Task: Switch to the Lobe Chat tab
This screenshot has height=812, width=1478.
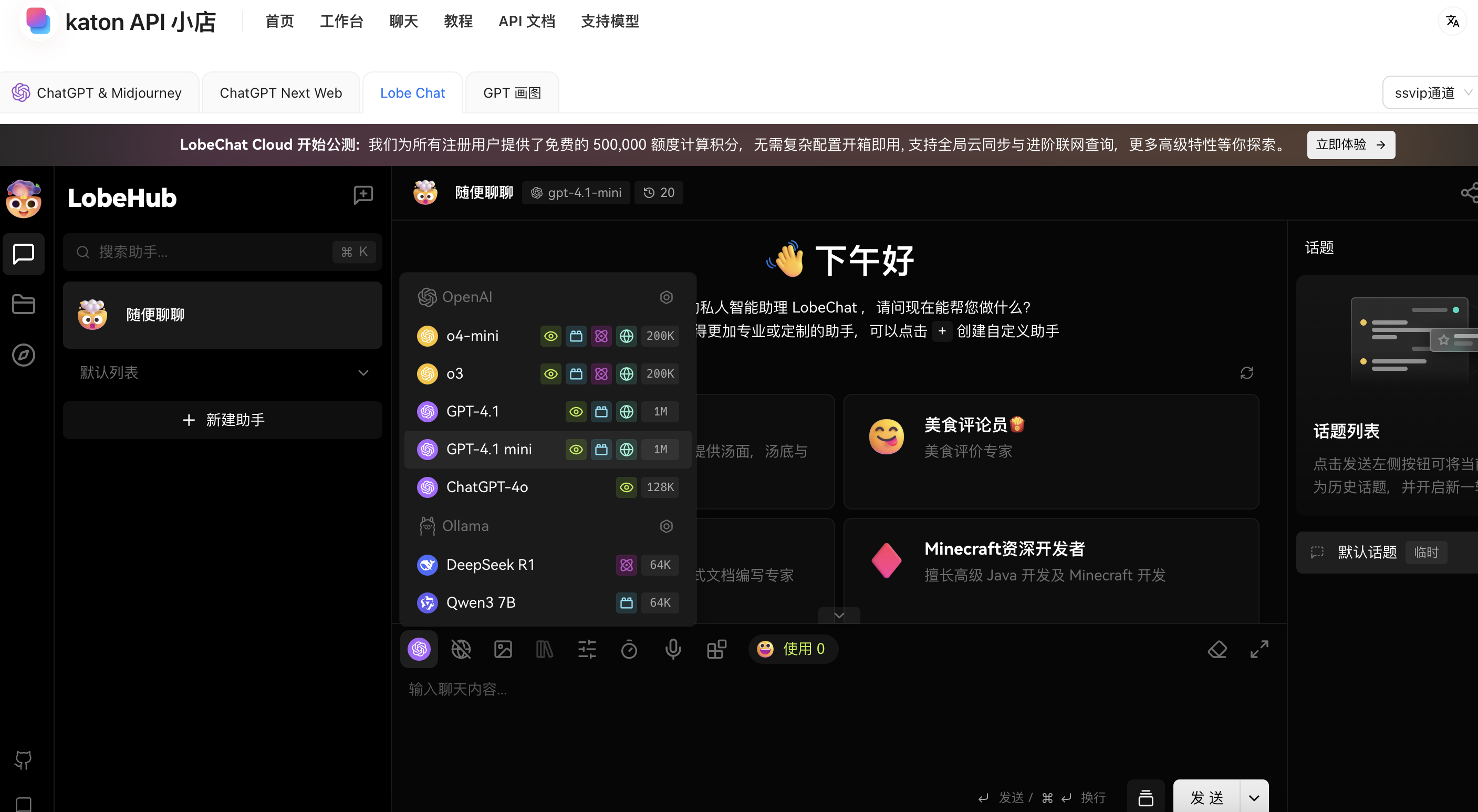Action: (x=412, y=92)
